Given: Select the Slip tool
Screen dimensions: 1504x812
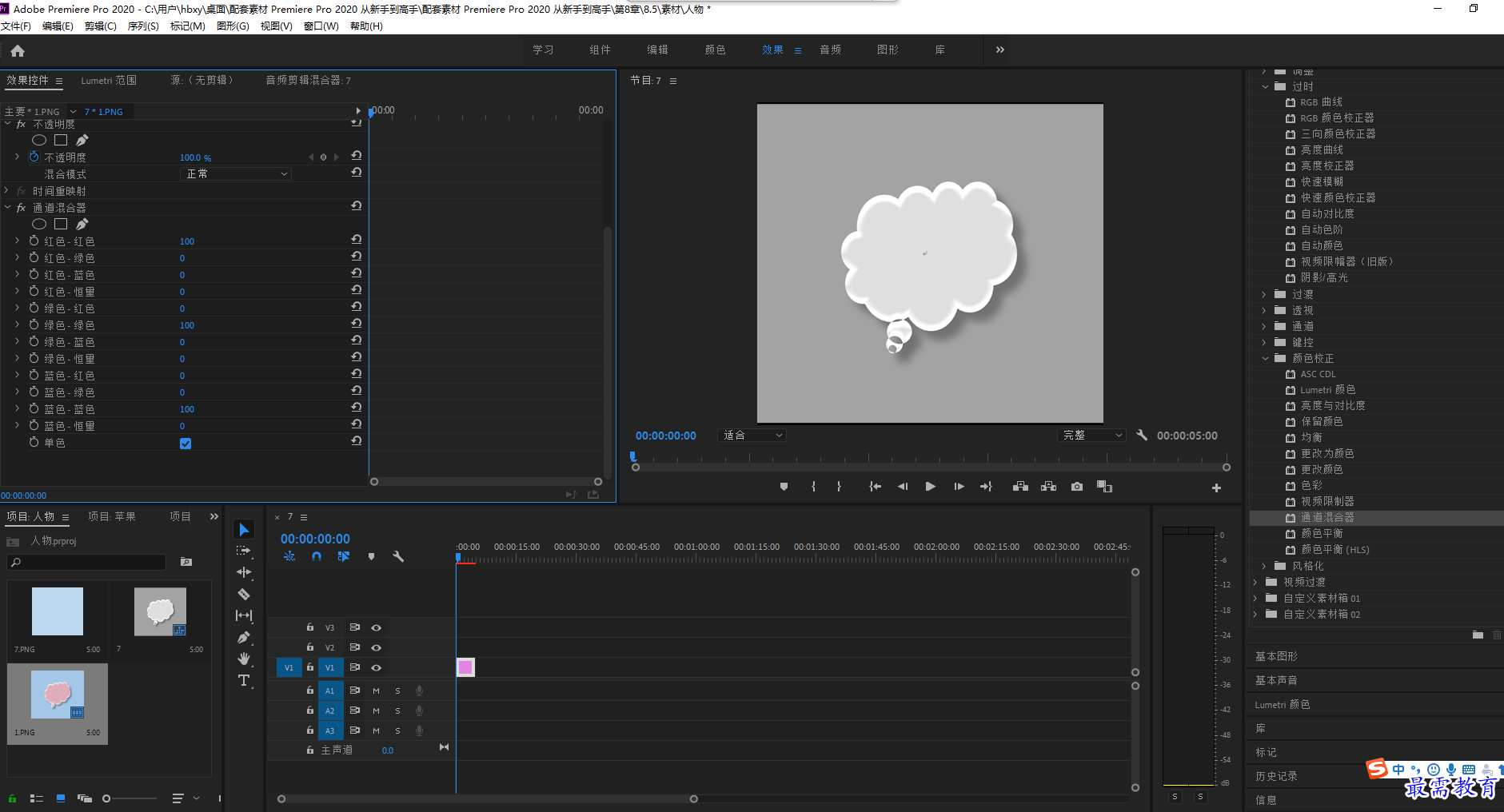Looking at the screenshot, I should 244,615.
